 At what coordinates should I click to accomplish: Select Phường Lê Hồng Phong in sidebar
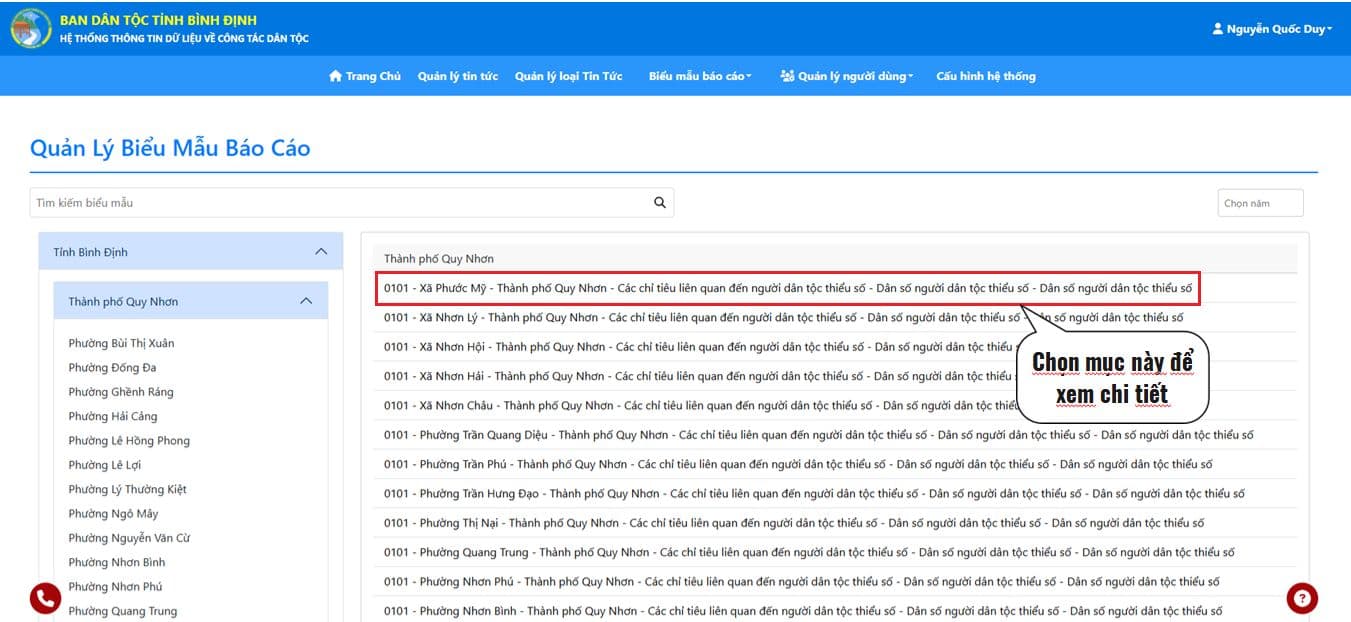coord(129,440)
